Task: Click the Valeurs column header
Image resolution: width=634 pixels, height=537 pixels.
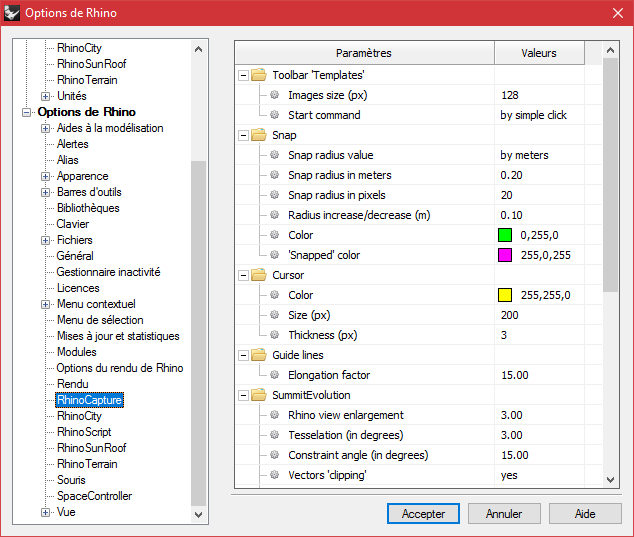Action: click(539, 53)
